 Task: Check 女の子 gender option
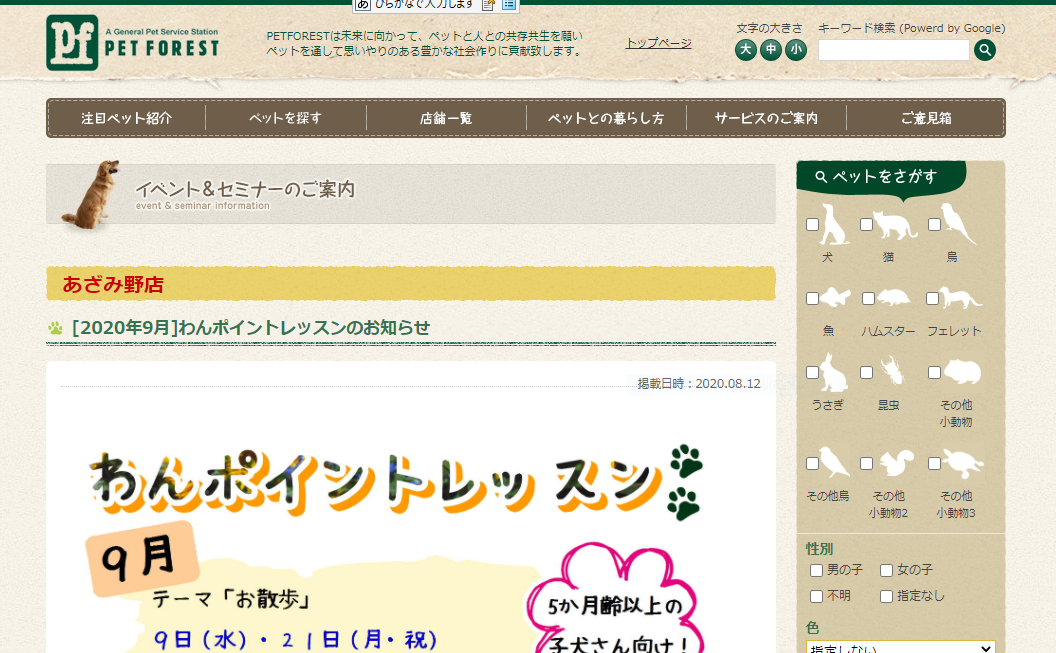tap(886, 570)
